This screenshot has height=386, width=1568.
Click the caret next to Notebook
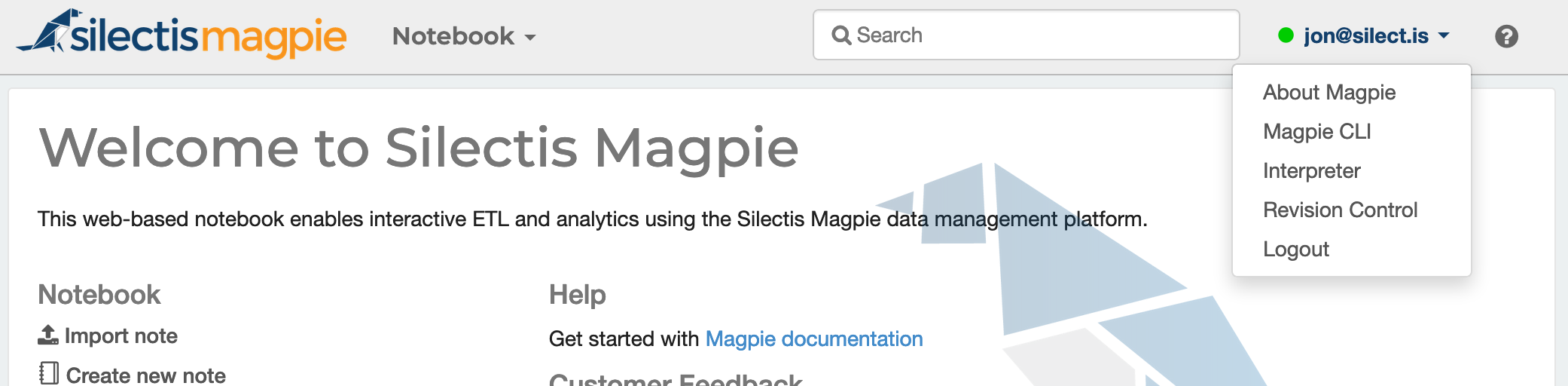pyautogui.click(x=530, y=38)
